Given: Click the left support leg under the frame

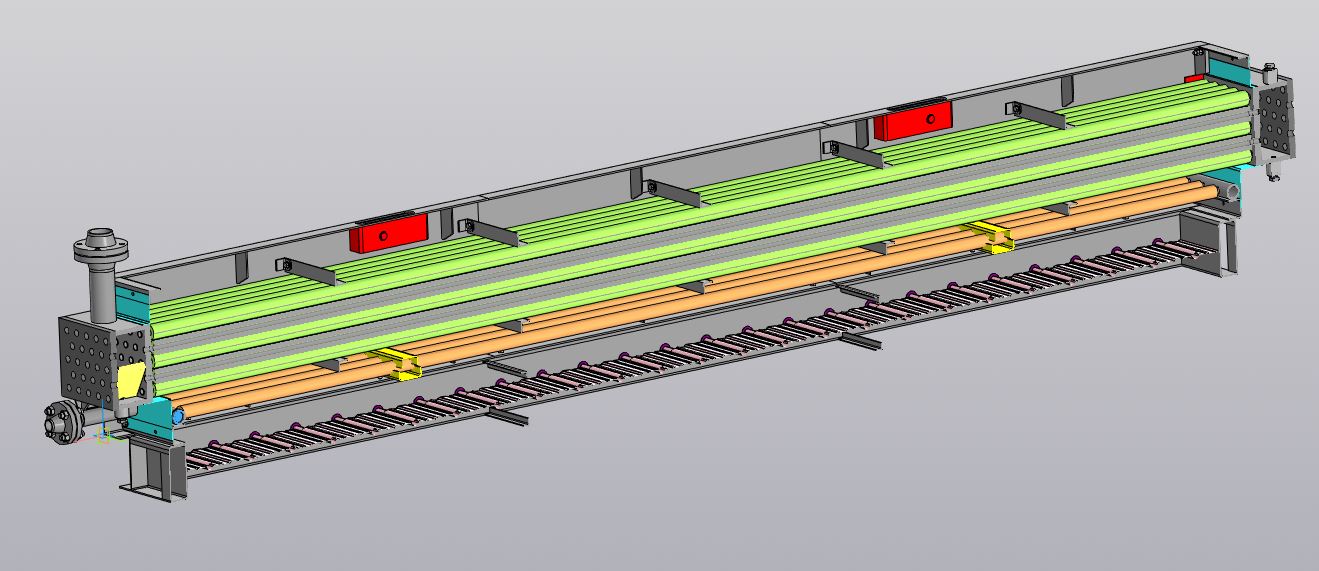Looking at the screenshot, I should pyautogui.click(x=152, y=468).
